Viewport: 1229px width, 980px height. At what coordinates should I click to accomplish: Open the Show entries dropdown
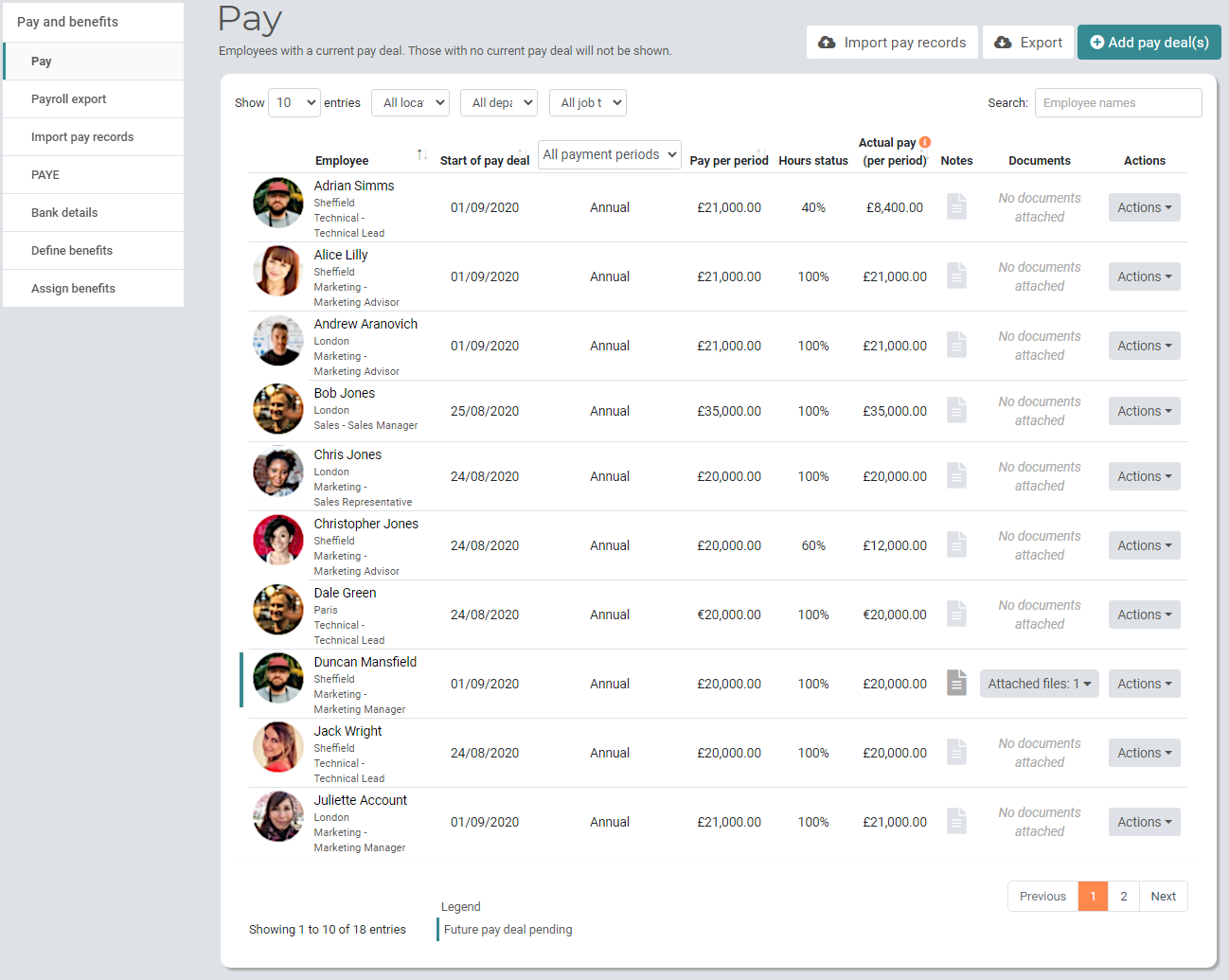click(x=294, y=102)
